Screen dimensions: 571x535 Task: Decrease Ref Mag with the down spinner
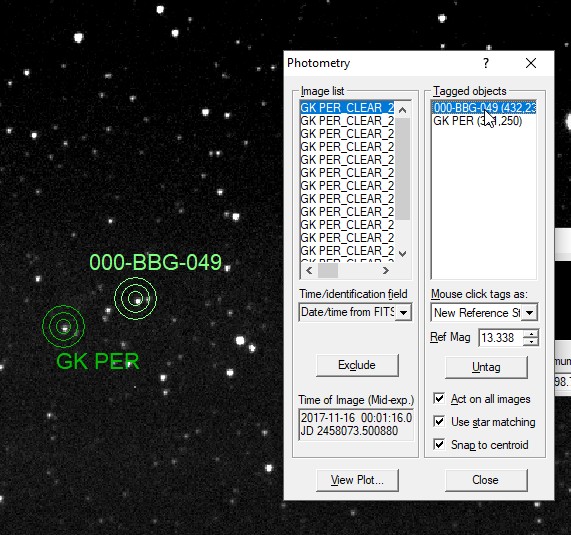coord(531,342)
